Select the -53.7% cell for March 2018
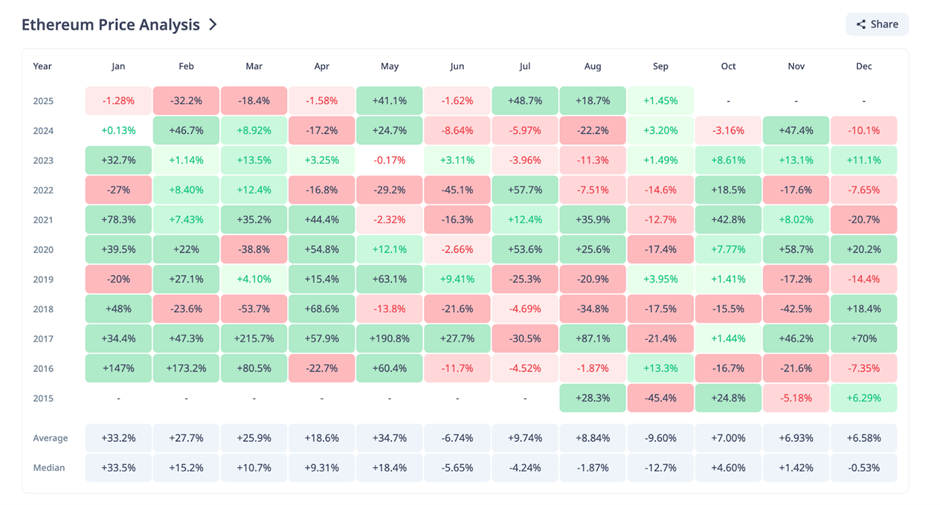Viewport: 940px width, 505px height. [x=254, y=309]
